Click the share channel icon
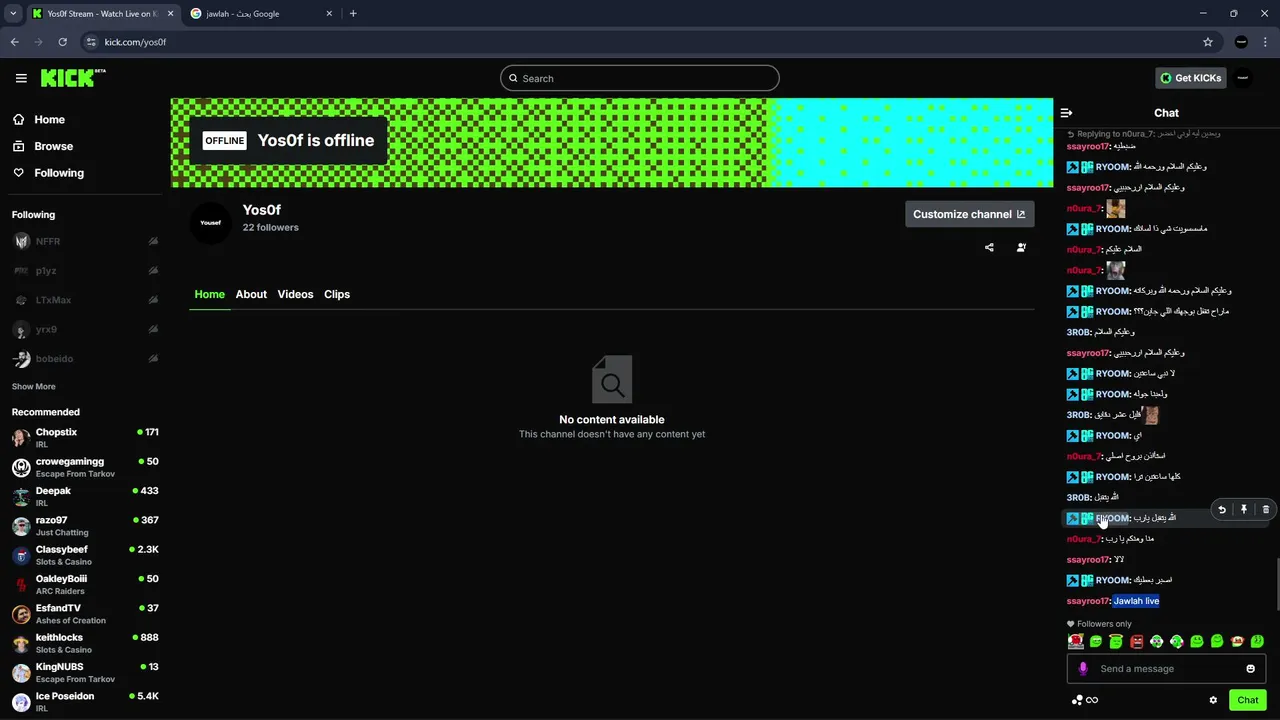1280x720 pixels. pos(989,247)
